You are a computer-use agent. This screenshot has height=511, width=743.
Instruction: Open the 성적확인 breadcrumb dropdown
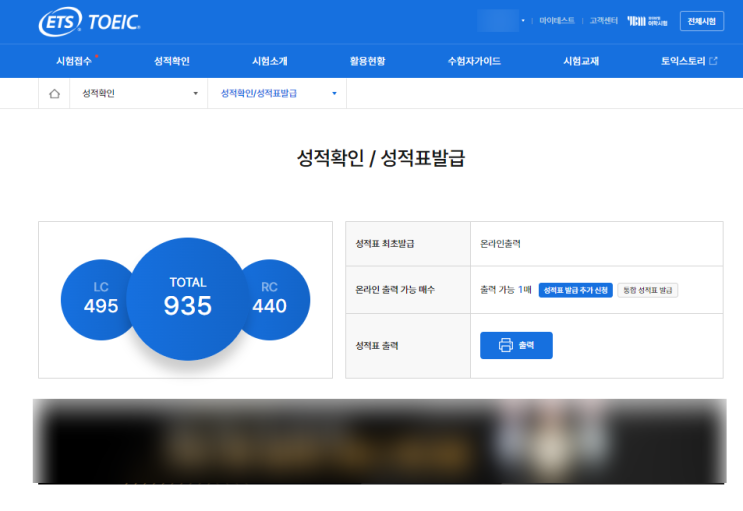pyautogui.click(x=139, y=93)
